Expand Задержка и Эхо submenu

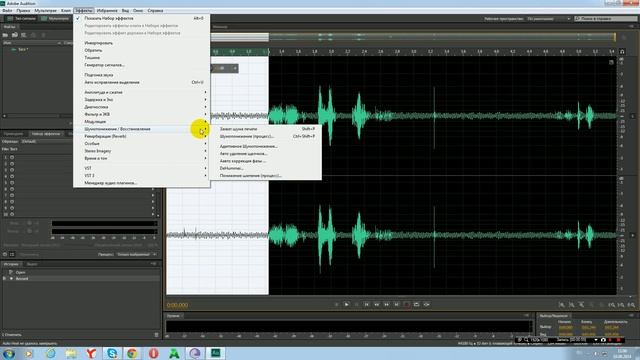pos(141,100)
